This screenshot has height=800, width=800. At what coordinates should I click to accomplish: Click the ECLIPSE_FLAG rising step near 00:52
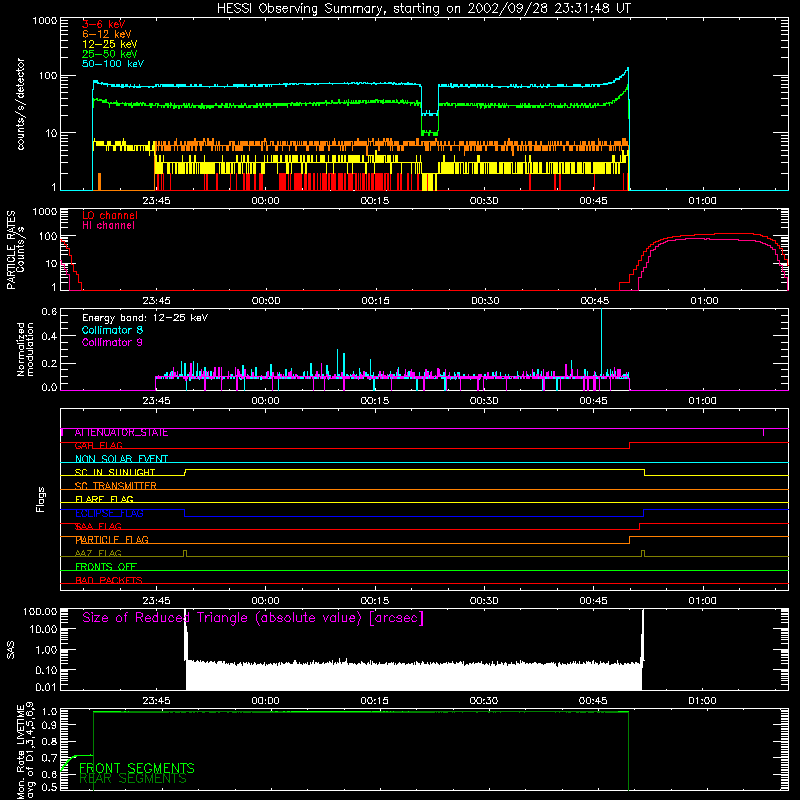pyautogui.click(x=644, y=513)
